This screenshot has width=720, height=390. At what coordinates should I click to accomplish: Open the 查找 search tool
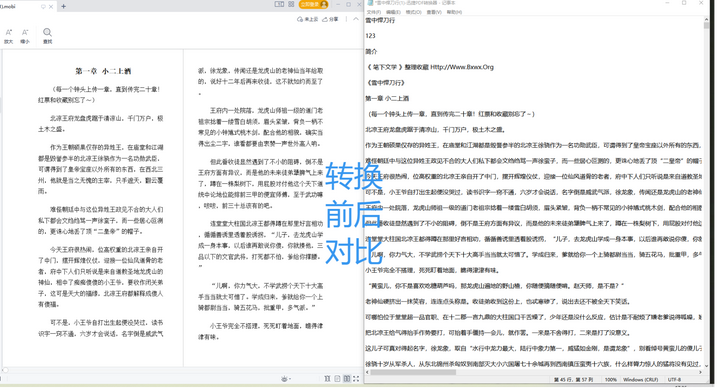point(47,36)
